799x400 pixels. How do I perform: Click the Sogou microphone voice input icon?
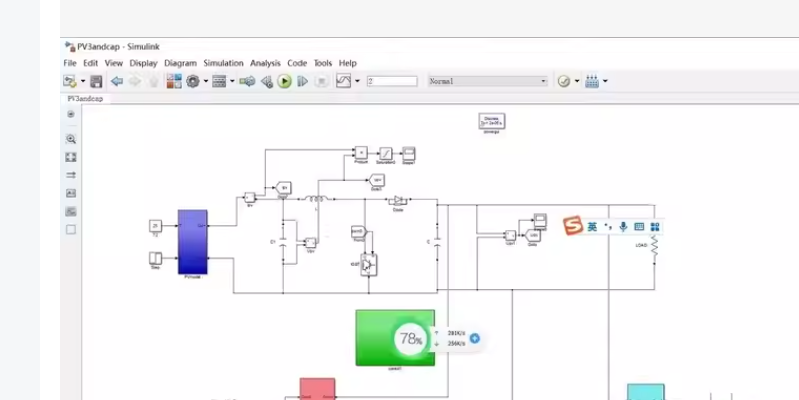click(x=623, y=227)
